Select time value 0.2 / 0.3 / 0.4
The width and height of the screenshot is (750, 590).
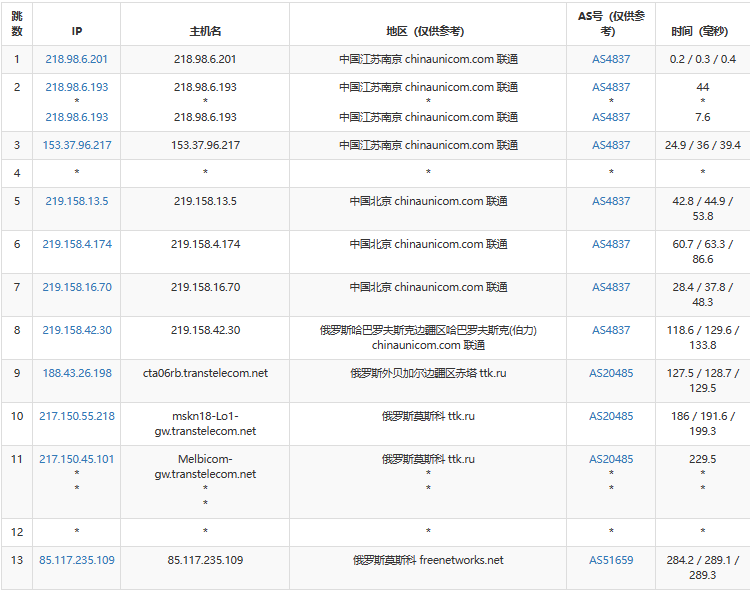pos(703,59)
